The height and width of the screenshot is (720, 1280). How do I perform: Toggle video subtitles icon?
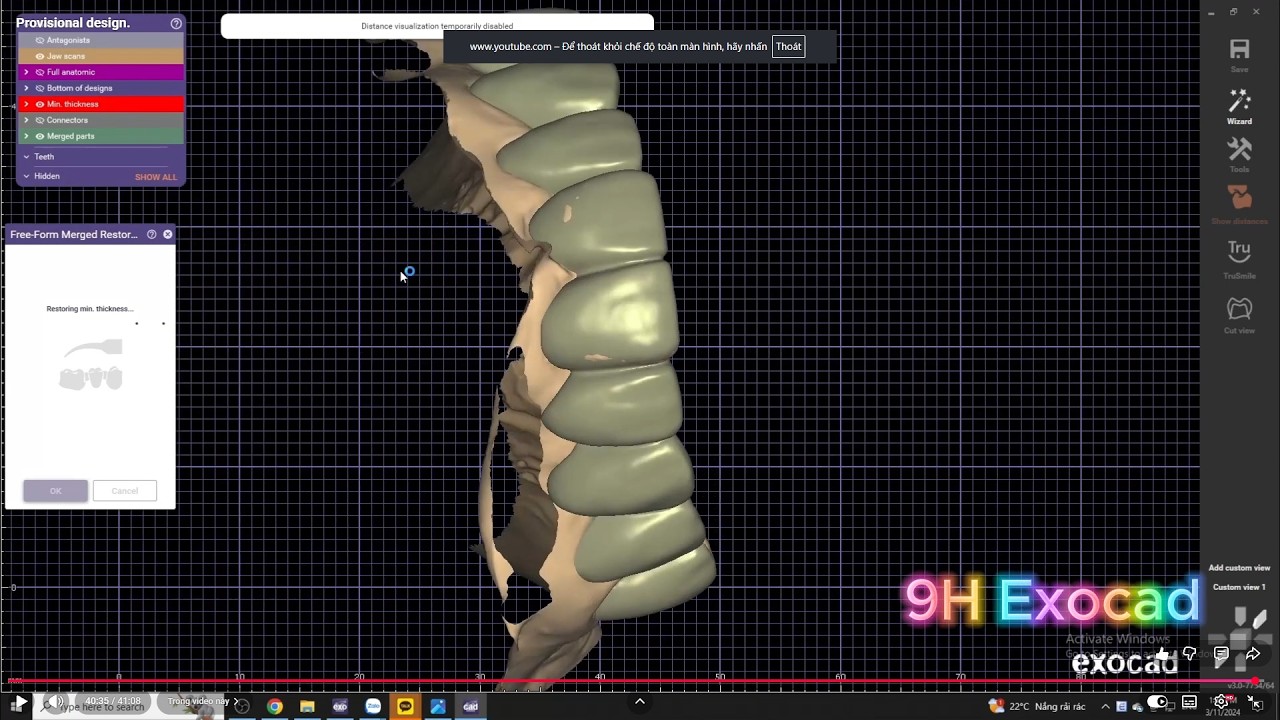pos(1189,702)
